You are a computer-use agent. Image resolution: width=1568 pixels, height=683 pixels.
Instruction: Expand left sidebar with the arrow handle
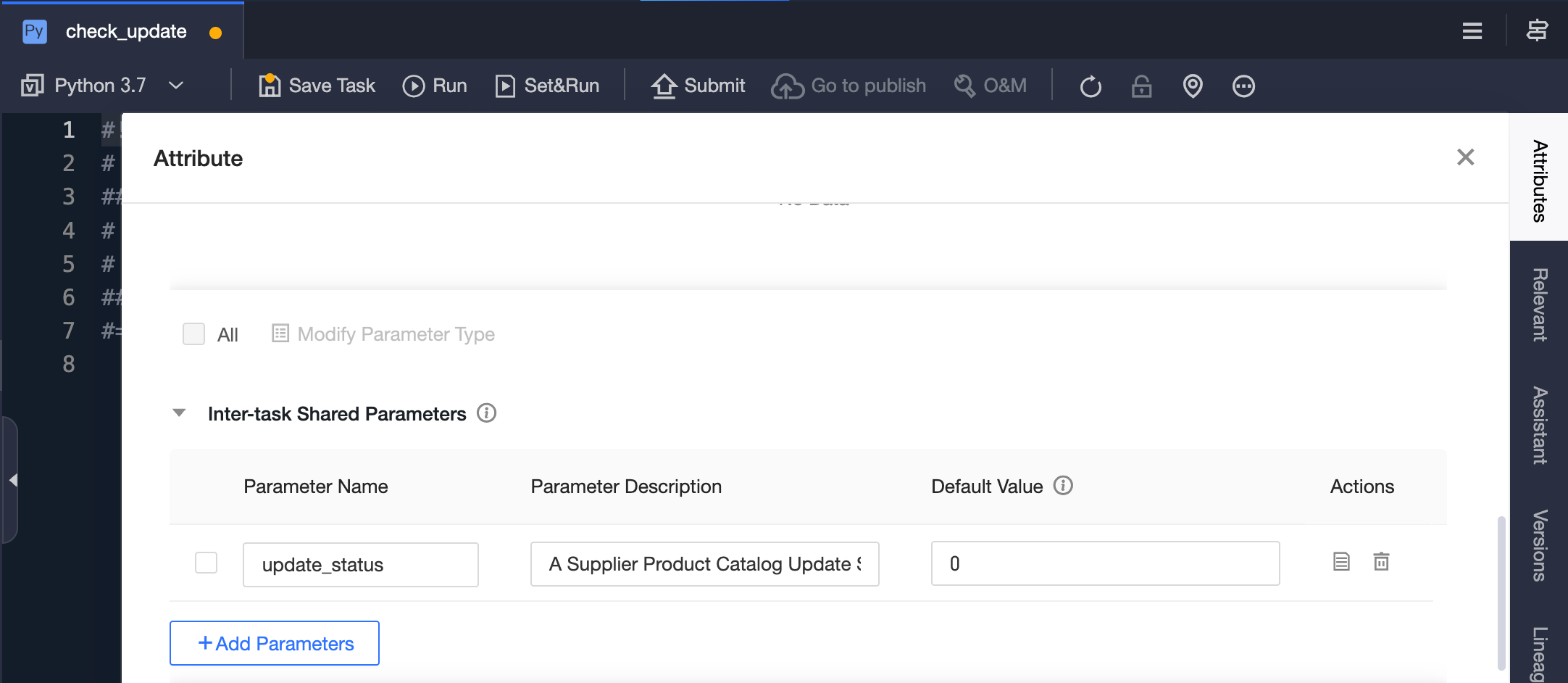coord(12,480)
